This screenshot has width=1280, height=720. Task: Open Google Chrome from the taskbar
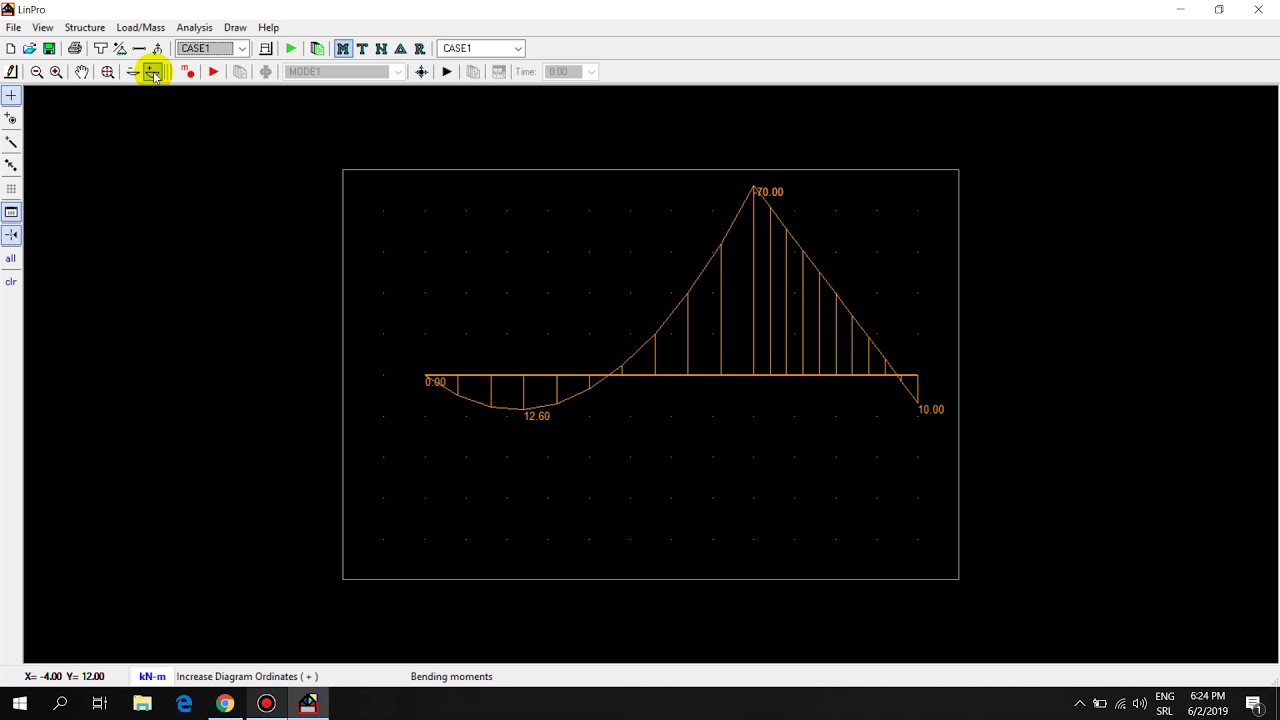click(225, 704)
